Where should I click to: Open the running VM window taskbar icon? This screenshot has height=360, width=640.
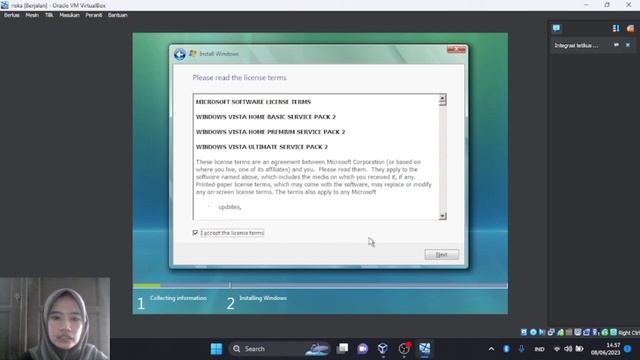point(424,349)
